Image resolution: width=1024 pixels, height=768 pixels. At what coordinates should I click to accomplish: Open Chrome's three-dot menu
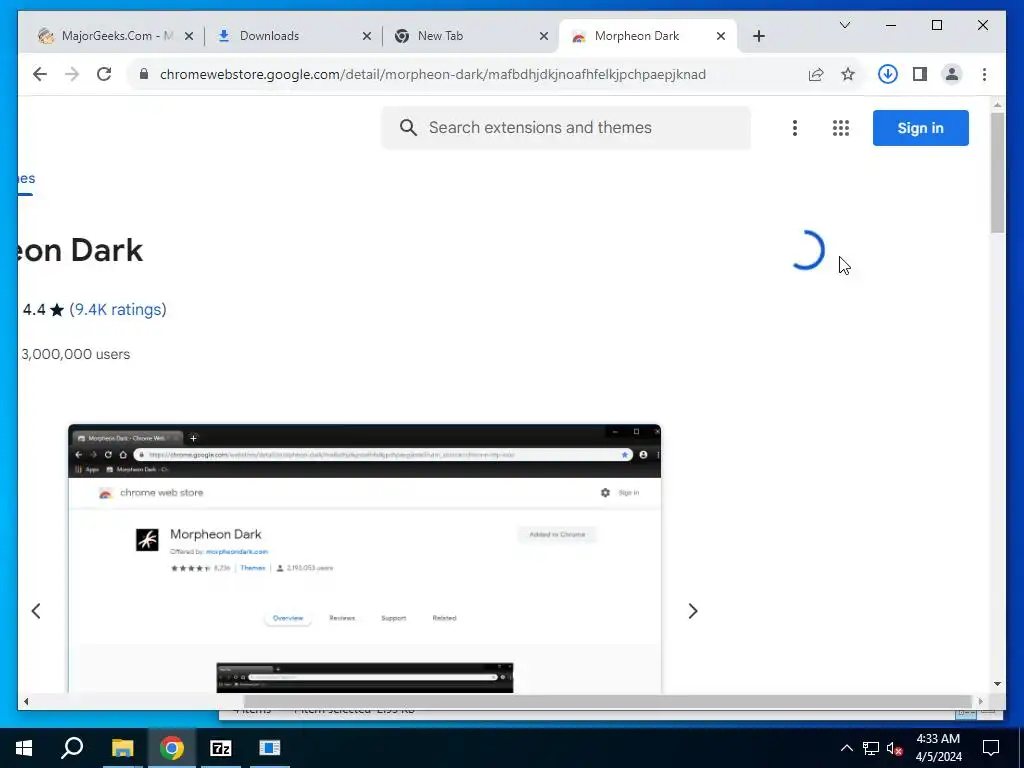[984, 74]
